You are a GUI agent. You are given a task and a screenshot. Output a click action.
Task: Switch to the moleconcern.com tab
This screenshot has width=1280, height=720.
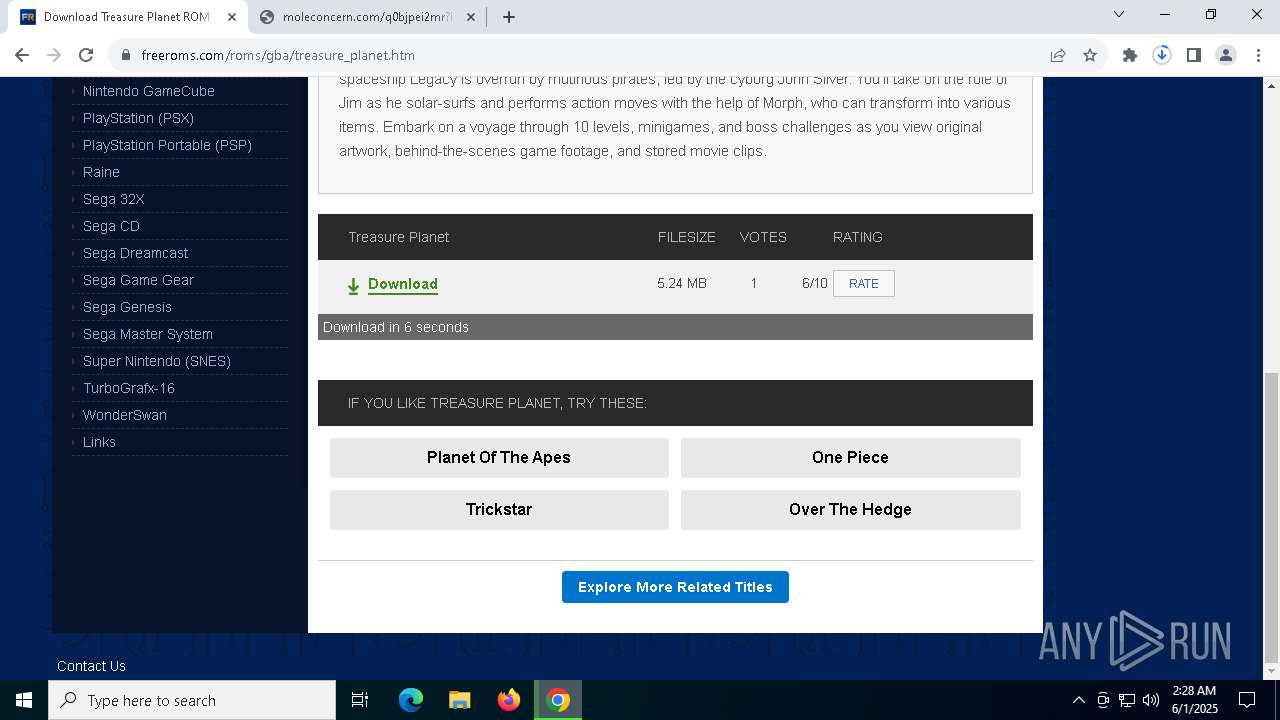pos(368,17)
